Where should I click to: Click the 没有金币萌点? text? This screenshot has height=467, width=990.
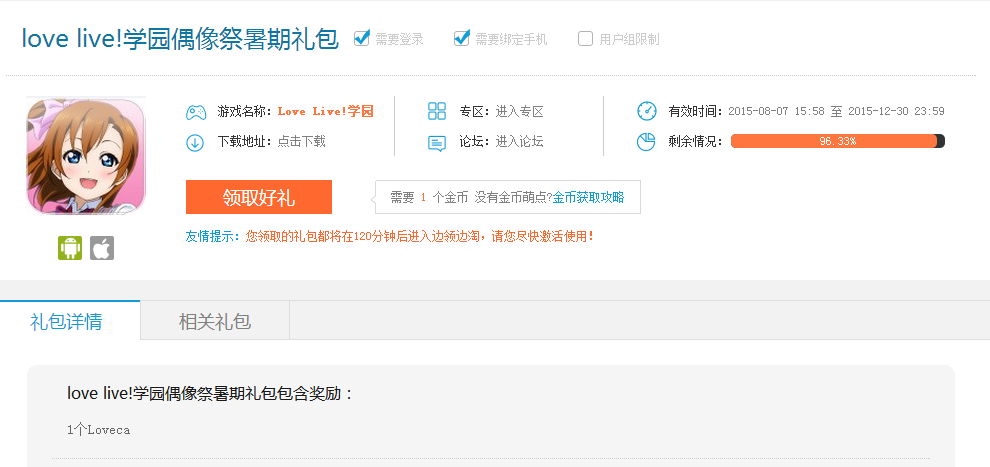pyautogui.click(x=513, y=198)
